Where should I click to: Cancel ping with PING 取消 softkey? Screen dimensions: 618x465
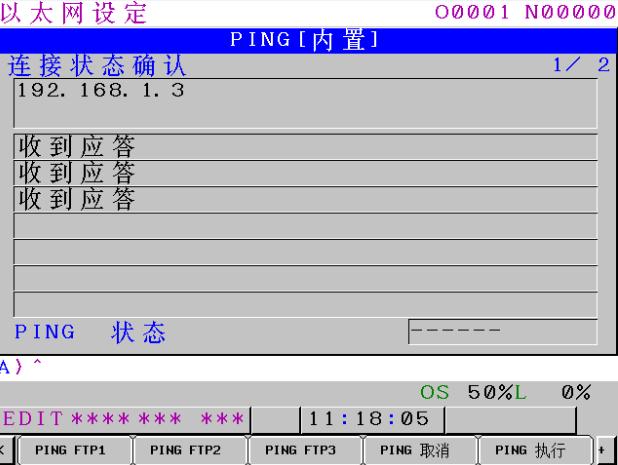pyautogui.click(x=419, y=450)
